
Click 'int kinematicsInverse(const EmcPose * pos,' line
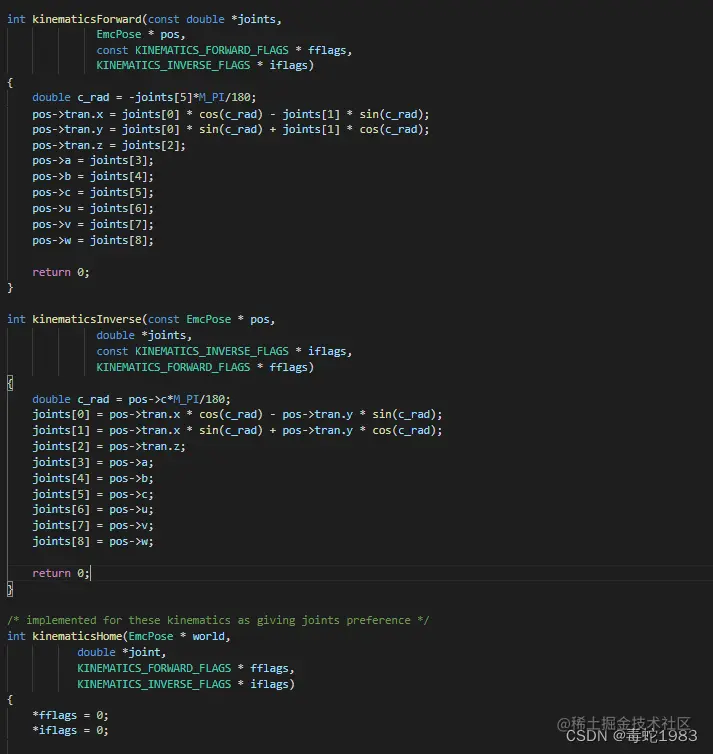[141, 319]
